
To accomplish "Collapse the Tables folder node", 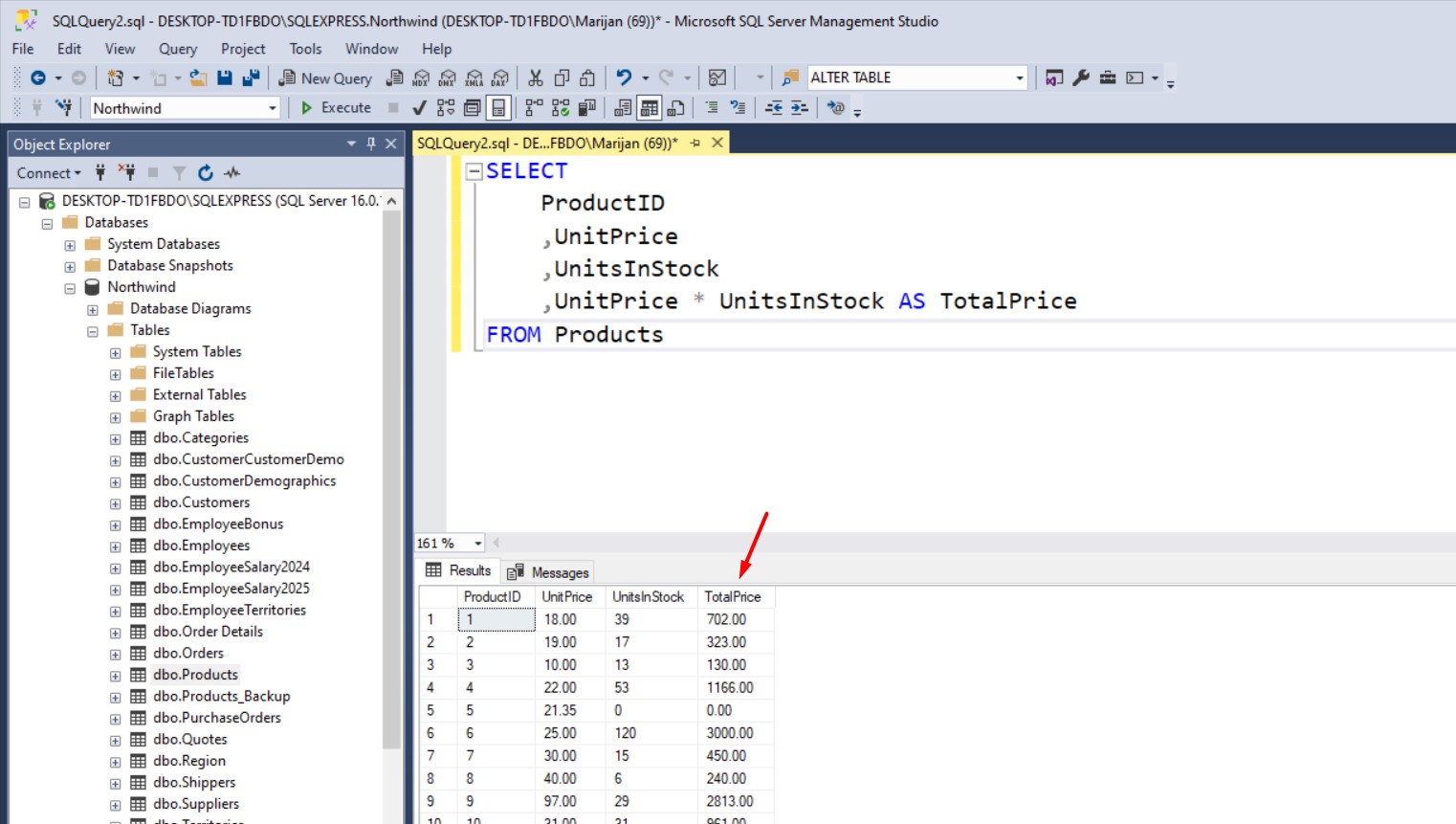I will tap(93, 331).
